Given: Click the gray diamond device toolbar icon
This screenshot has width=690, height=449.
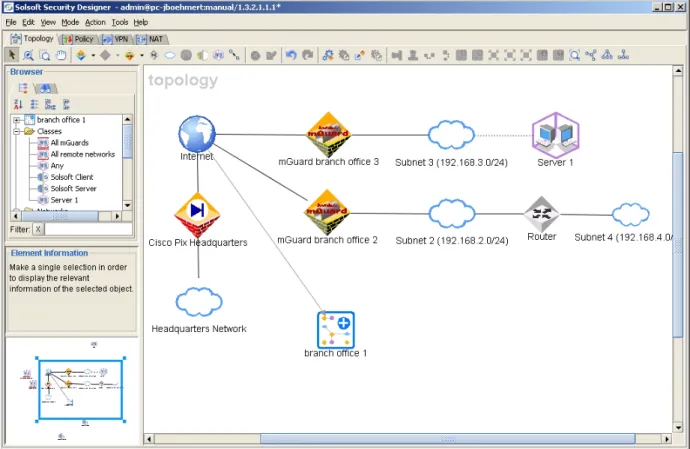Looking at the screenshot, I should tap(105, 55).
